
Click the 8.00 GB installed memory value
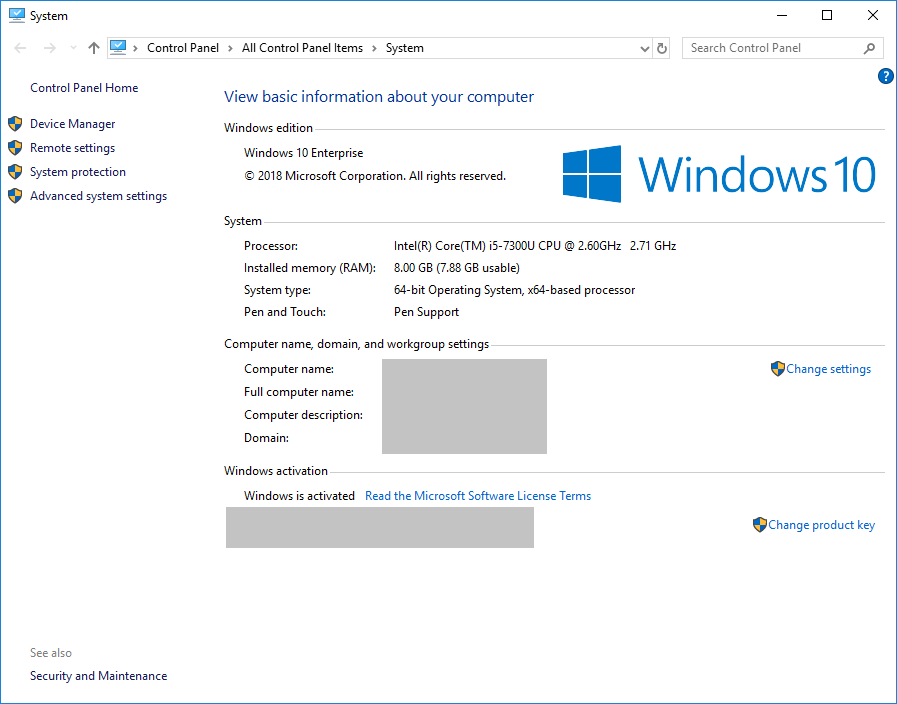click(x=457, y=268)
